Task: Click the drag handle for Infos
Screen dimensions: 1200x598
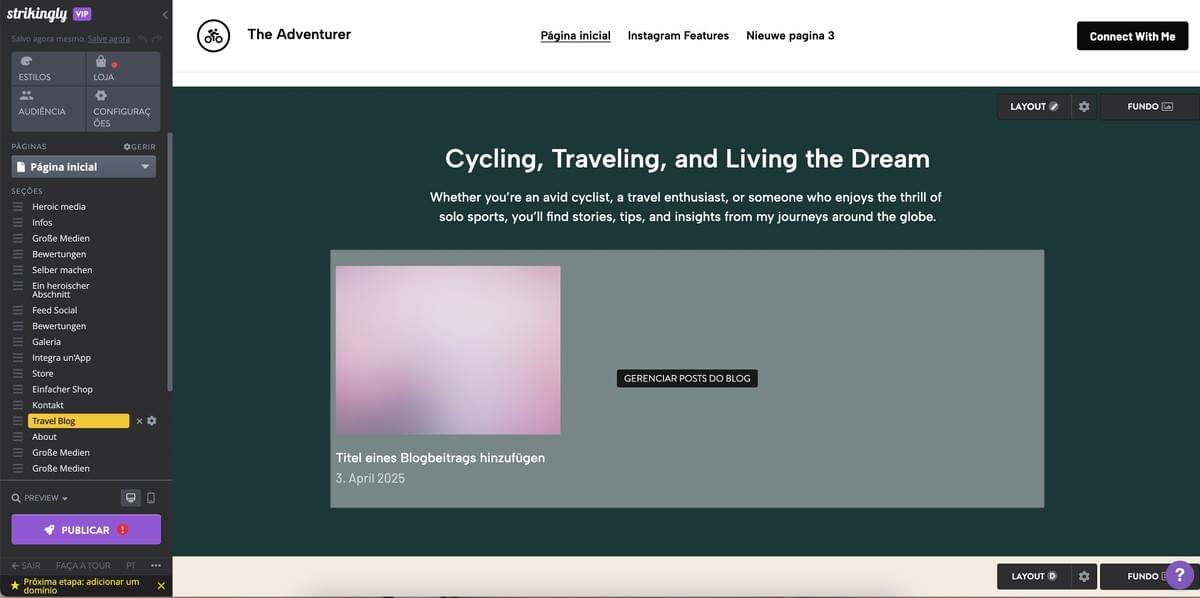Action: 18,222
